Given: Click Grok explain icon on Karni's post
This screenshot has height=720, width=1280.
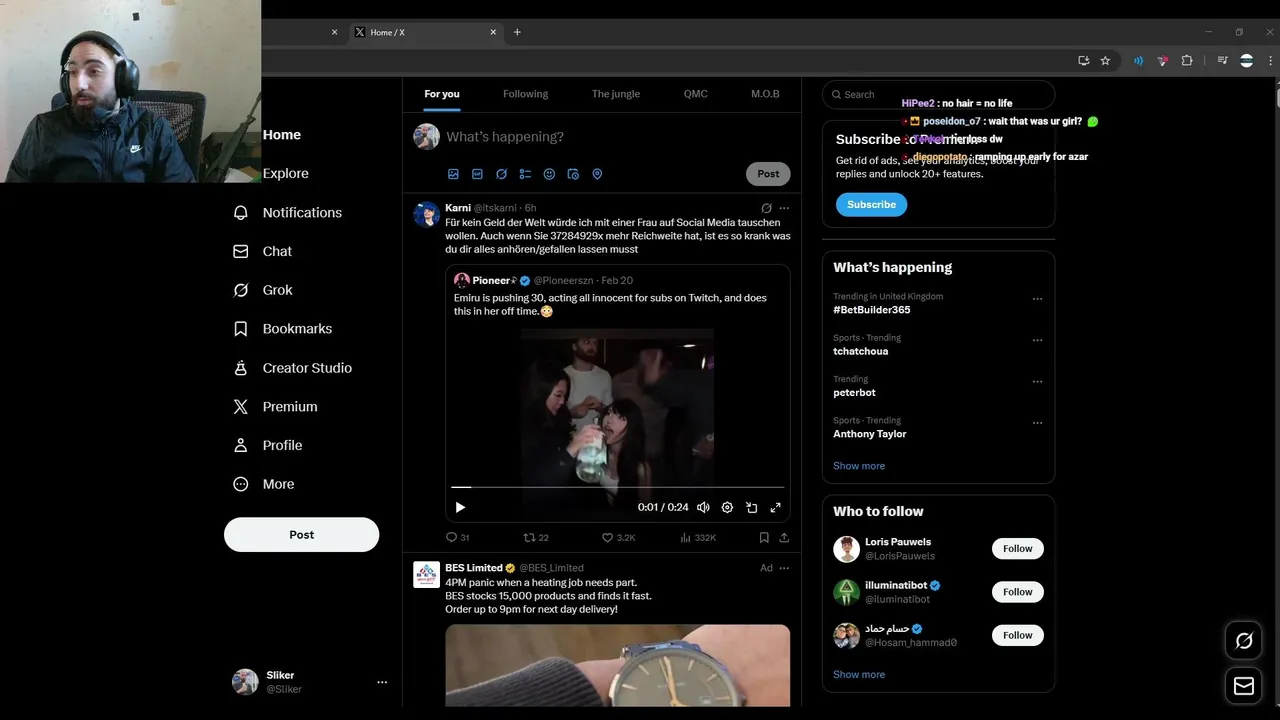Looking at the screenshot, I should click(x=767, y=208).
